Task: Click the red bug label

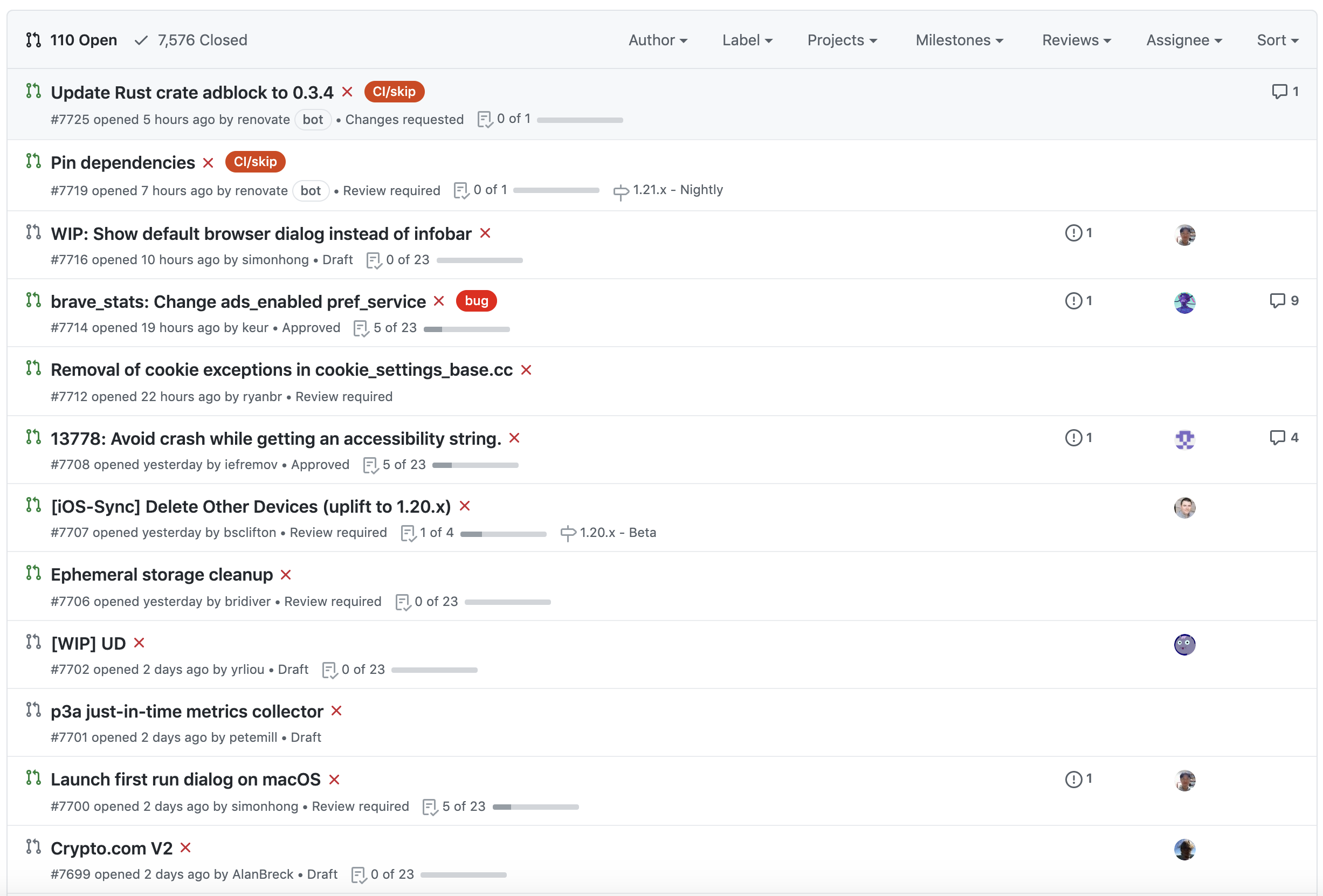Action: 476,301
